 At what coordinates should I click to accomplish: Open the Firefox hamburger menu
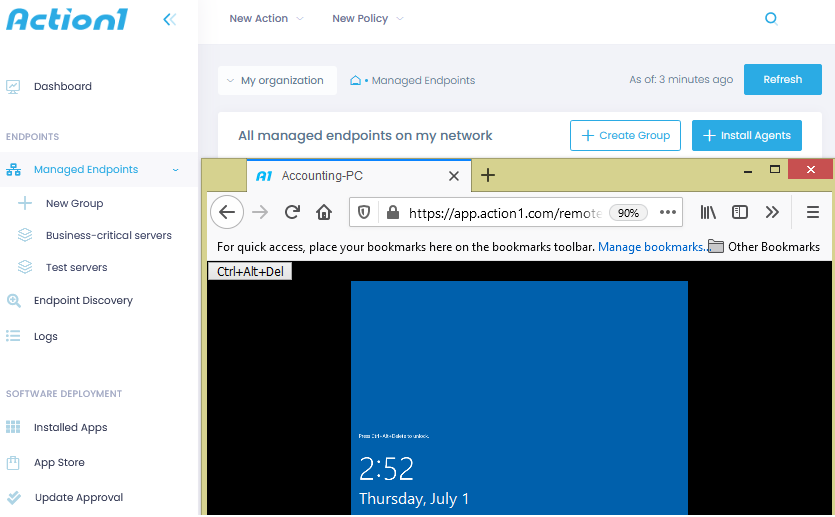(x=813, y=212)
